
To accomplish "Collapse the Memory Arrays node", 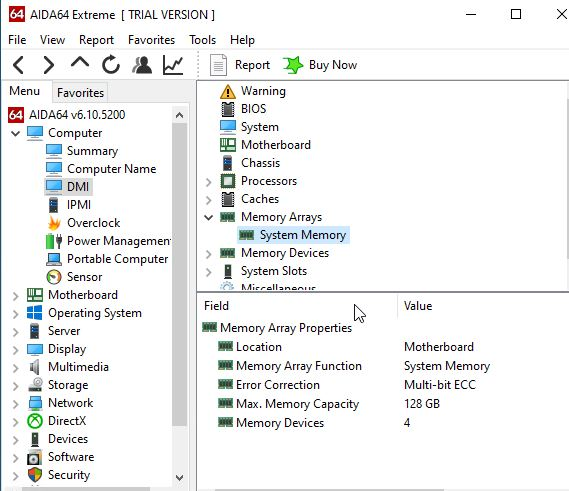I will (x=209, y=217).
